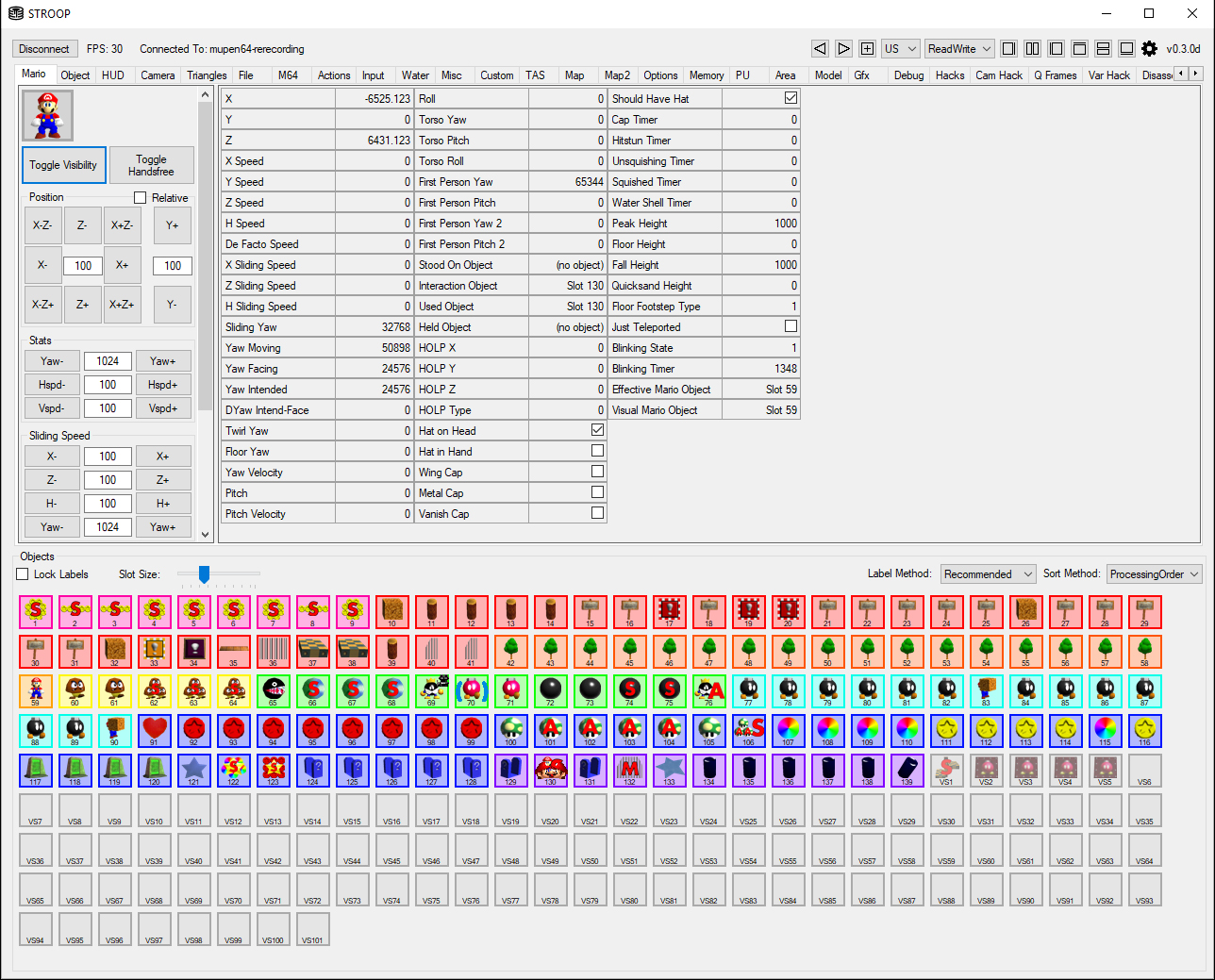Click the plus square button in toolbar
This screenshot has width=1215, height=980.
(867, 49)
